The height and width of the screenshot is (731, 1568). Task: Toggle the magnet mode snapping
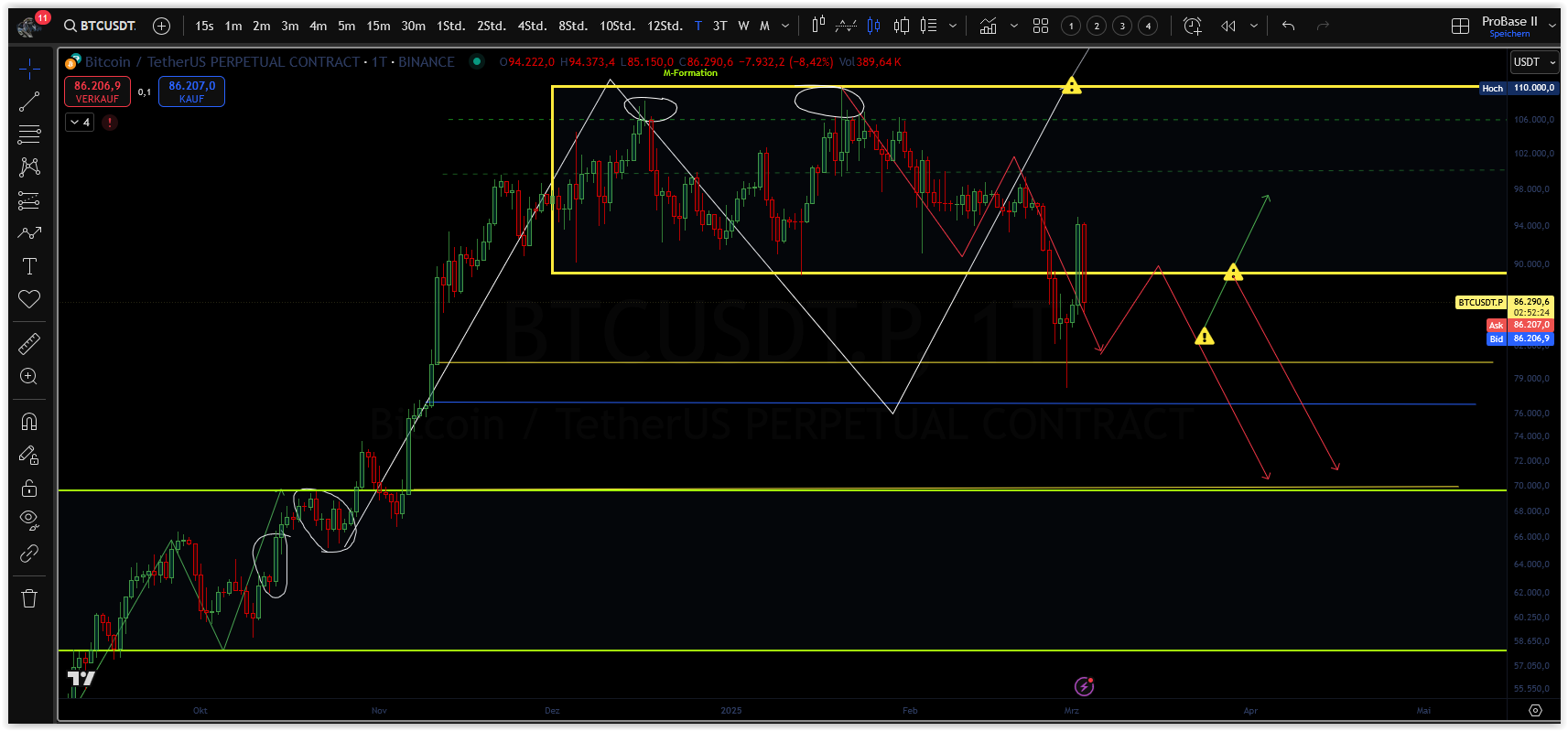29,422
